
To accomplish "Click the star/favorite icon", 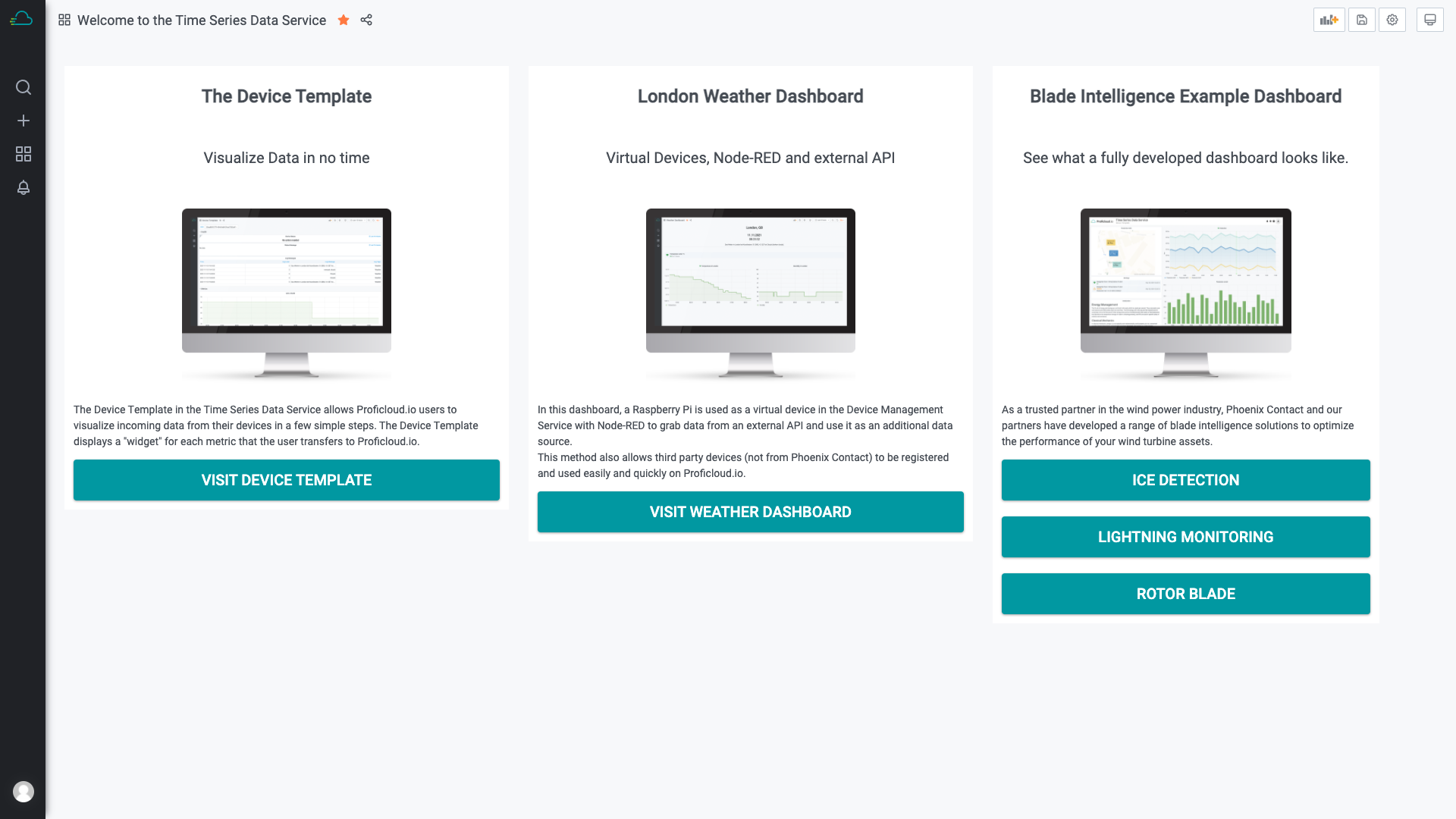I will pos(343,20).
